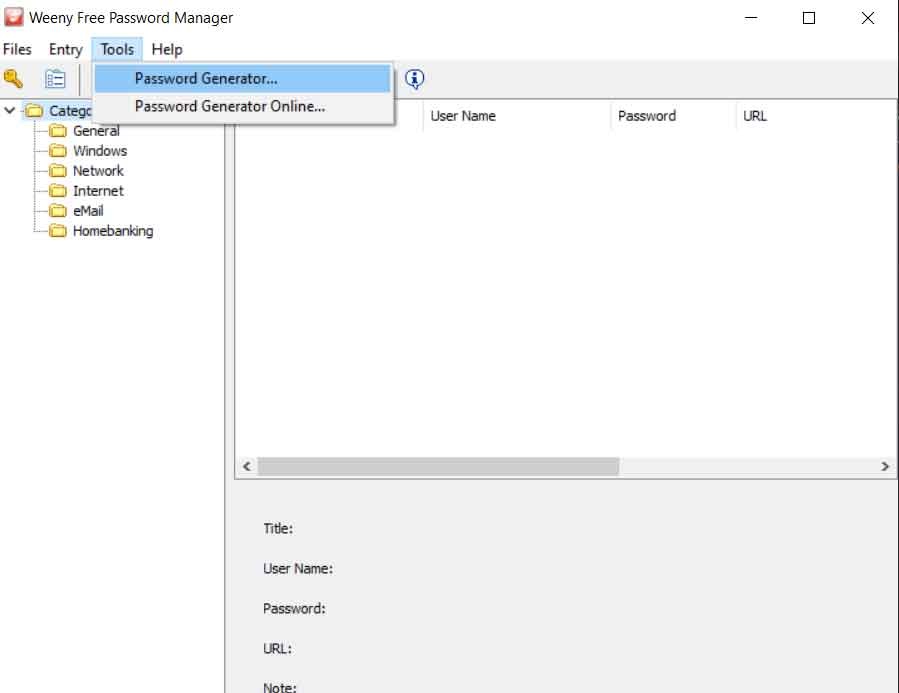Select the Windows folder icon
Image resolution: width=899 pixels, height=693 pixels.
click(57, 151)
